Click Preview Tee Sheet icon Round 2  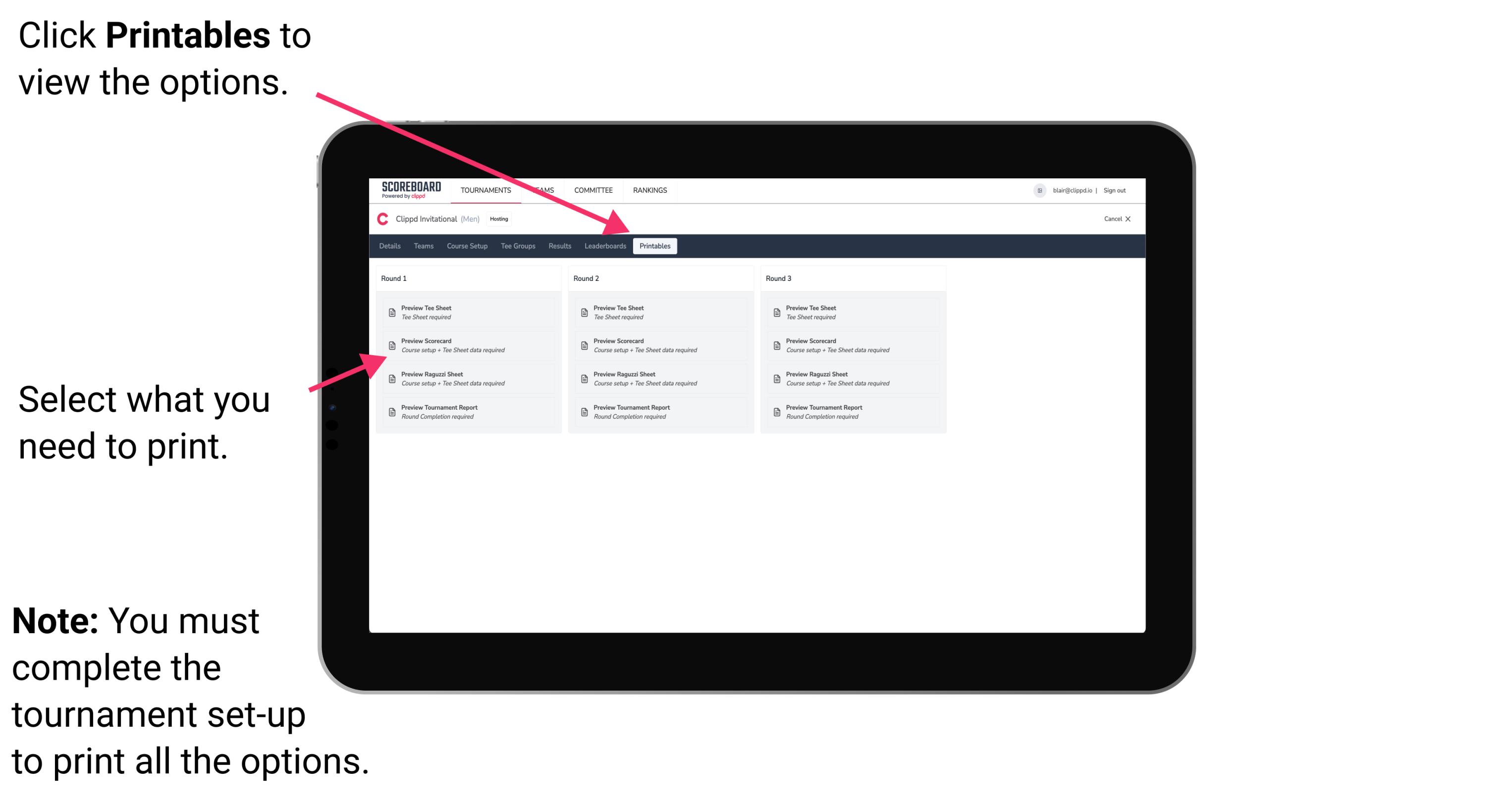[584, 312]
